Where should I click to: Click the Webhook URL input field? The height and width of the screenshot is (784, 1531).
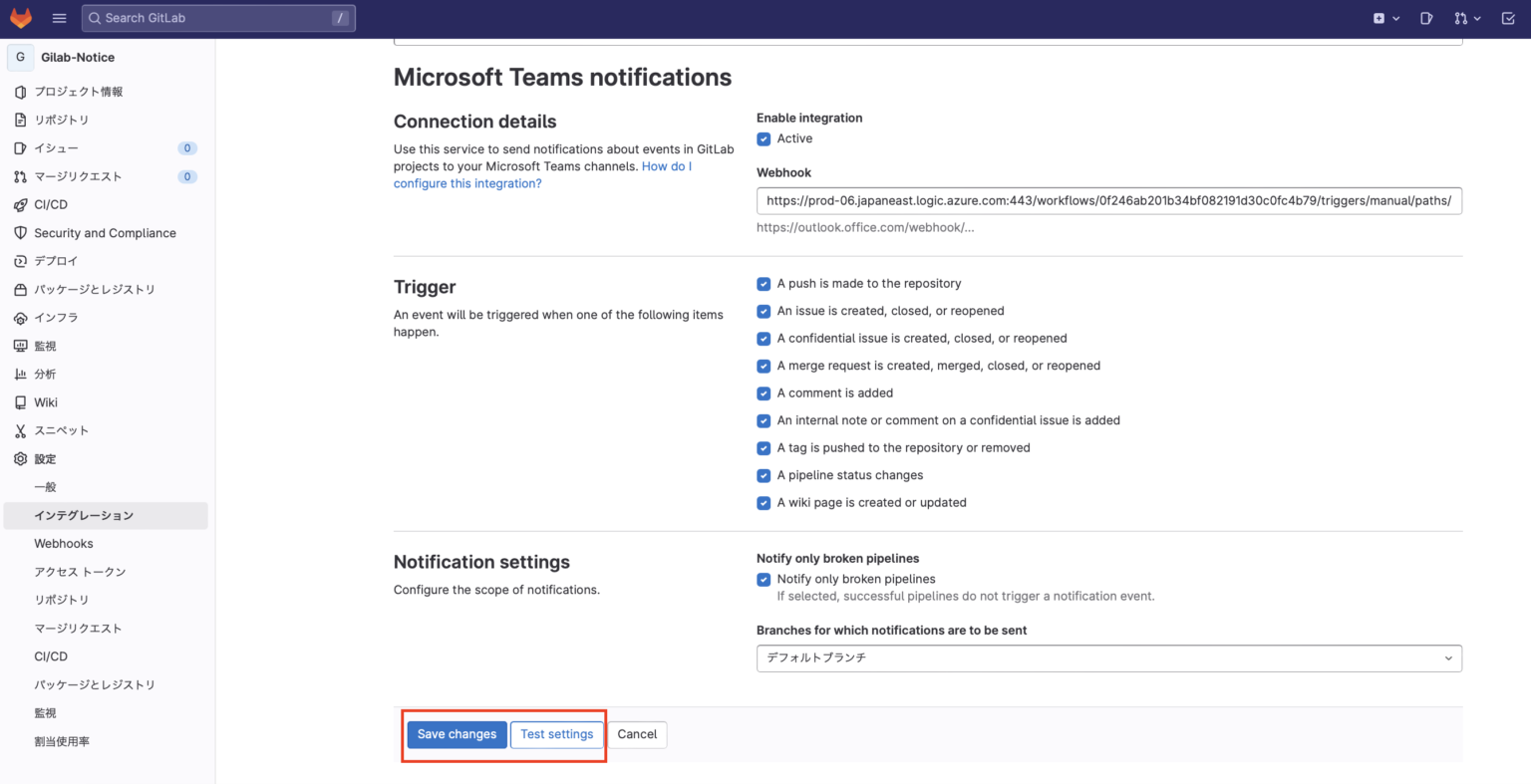point(1108,200)
